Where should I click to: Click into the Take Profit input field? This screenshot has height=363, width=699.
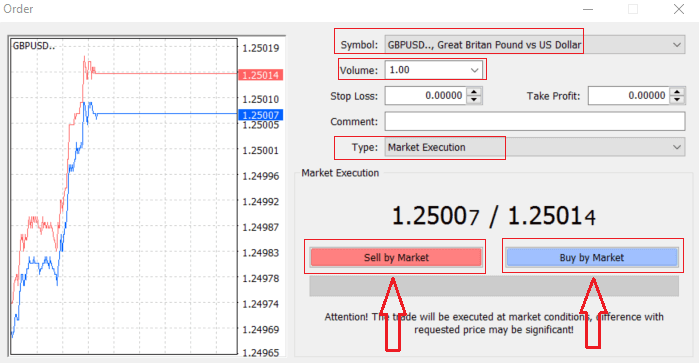click(x=629, y=95)
